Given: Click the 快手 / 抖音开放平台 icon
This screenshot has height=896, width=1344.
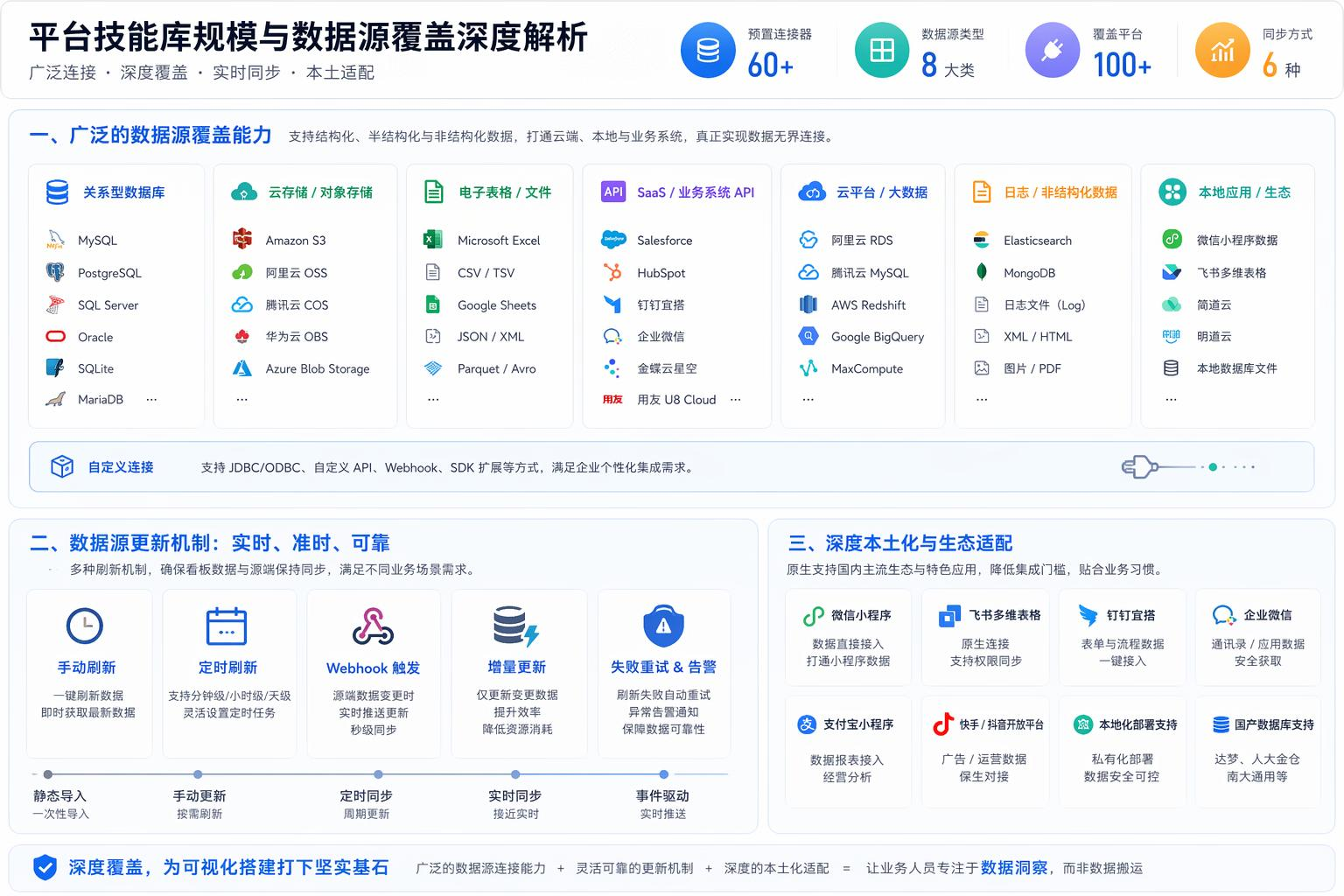Looking at the screenshot, I should coord(942,724).
